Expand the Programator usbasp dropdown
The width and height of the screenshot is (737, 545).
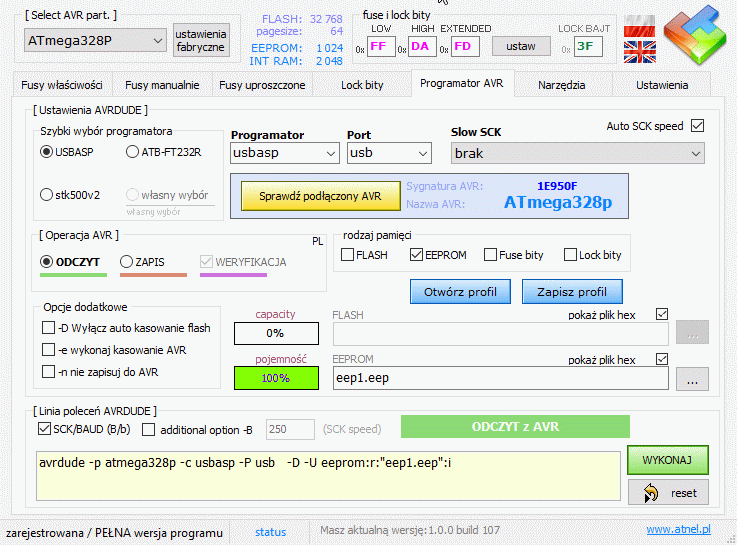click(x=285, y=153)
